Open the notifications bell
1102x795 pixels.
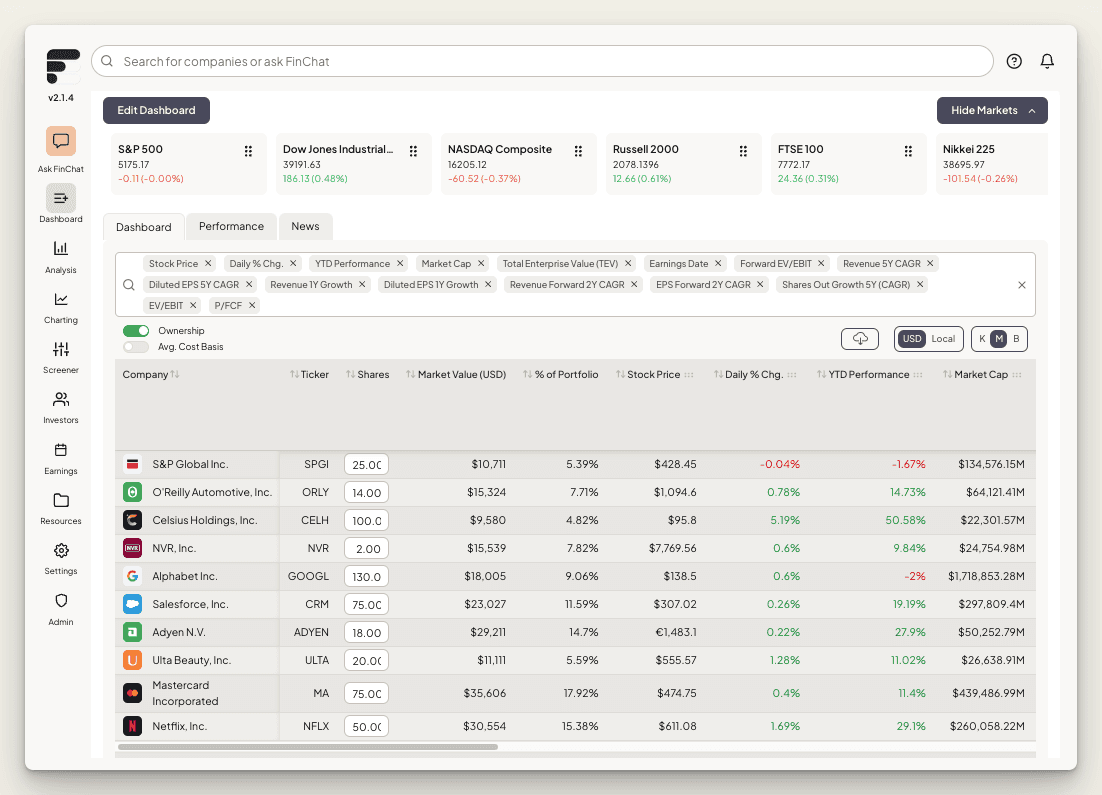pos(1047,61)
